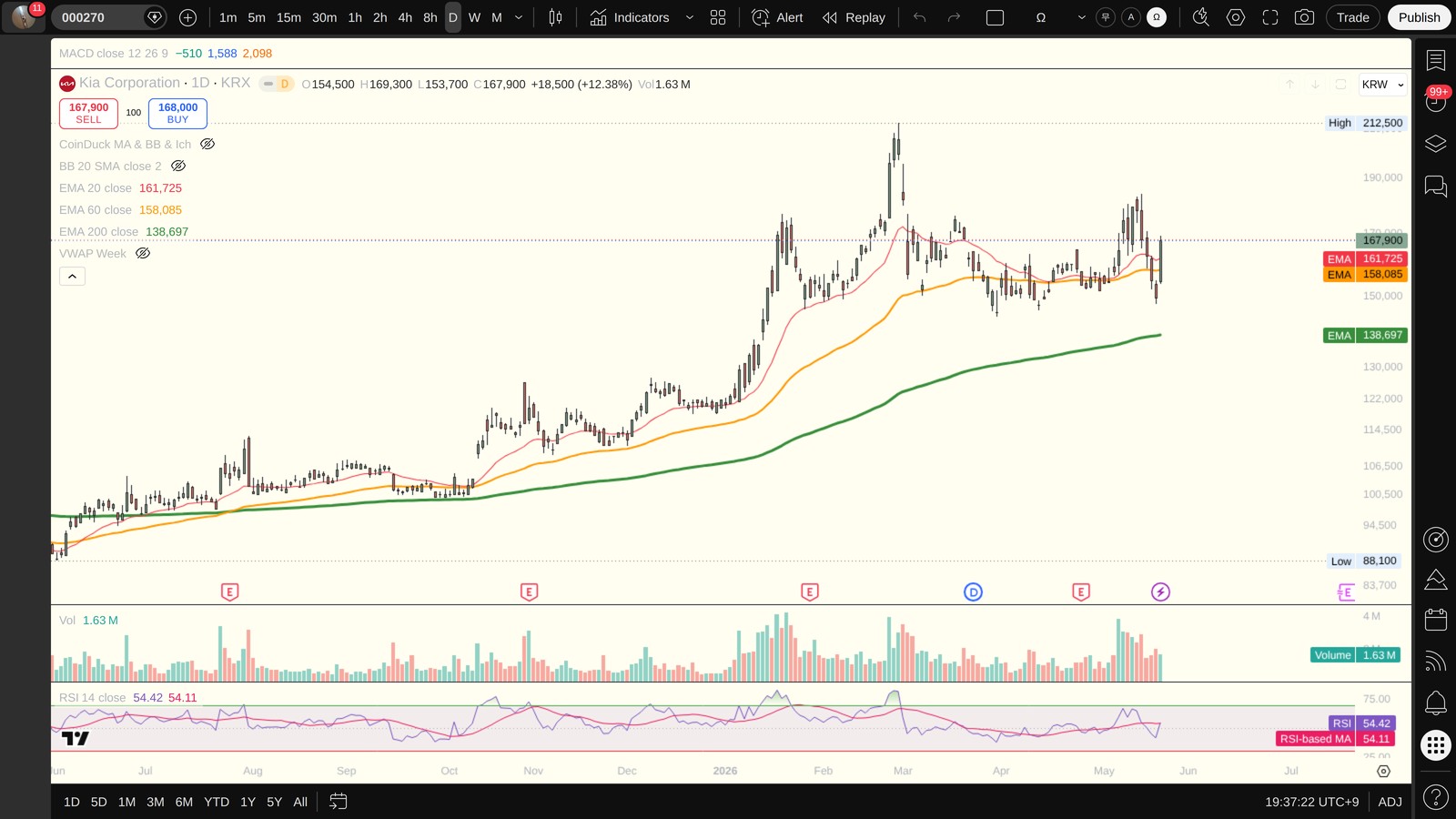Open the calendar icon in right sidebar
Screen dimensions: 1456x819
[x=1436, y=620]
